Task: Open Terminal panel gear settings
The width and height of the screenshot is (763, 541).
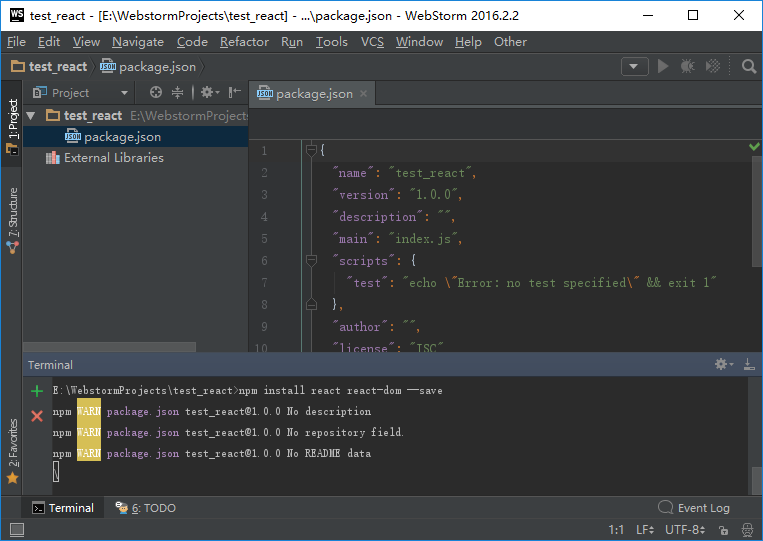Action: pos(723,365)
